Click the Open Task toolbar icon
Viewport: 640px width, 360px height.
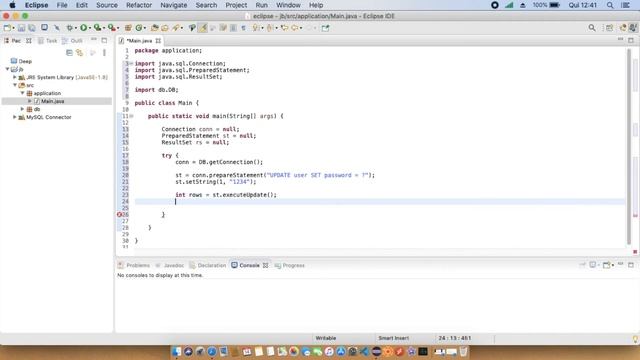(x=164, y=28)
